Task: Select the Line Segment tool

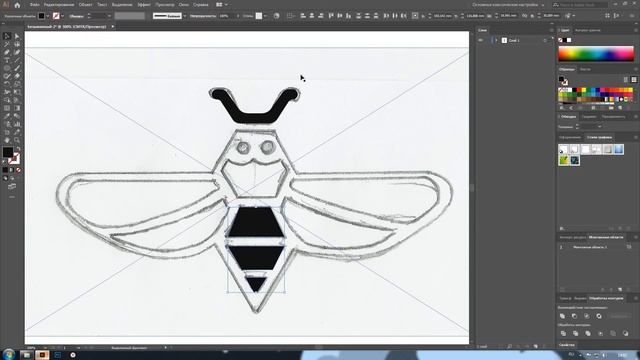Action: point(17,60)
